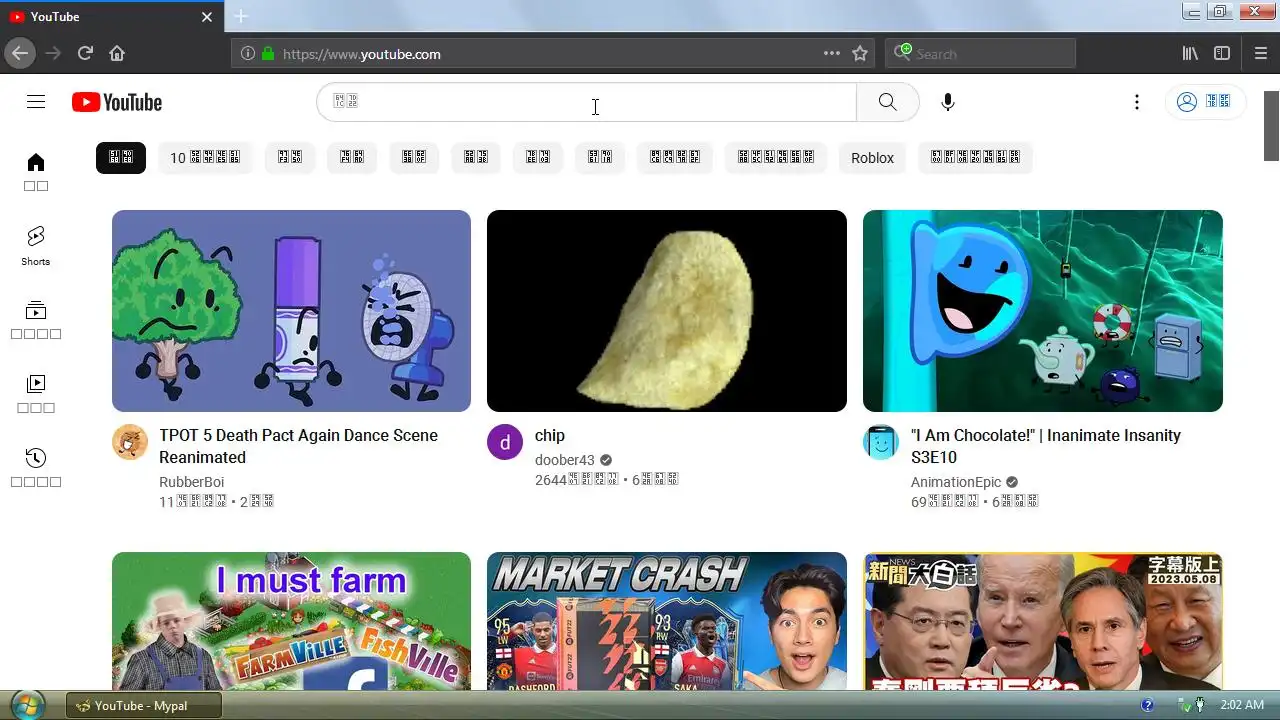Image resolution: width=1280 pixels, height=720 pixels.
Task: Show site information icon in address bar
Action: [x=248, y=54]
